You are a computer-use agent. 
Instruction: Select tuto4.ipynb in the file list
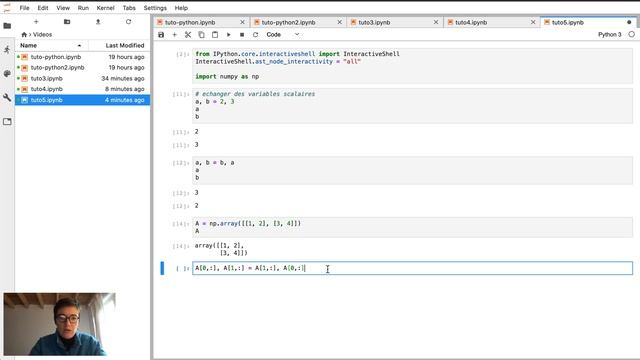tap(82, 89)
